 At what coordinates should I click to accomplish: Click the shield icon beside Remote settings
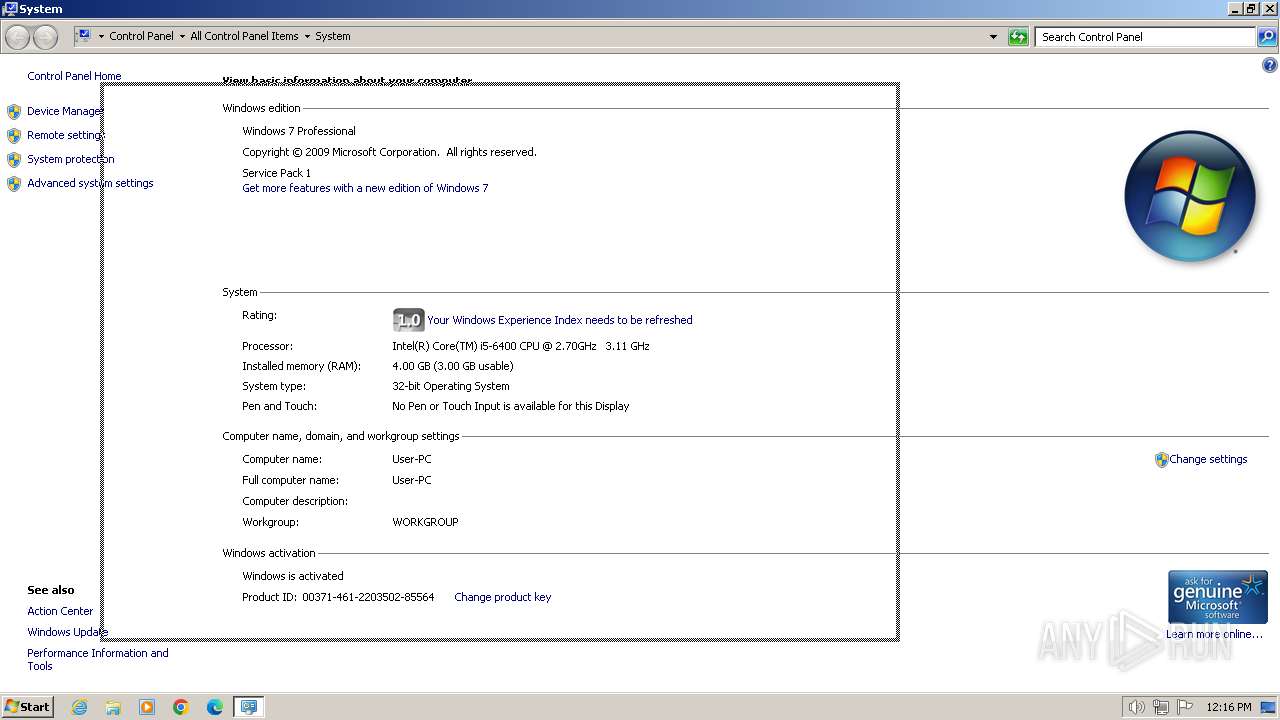coord(14,135)
